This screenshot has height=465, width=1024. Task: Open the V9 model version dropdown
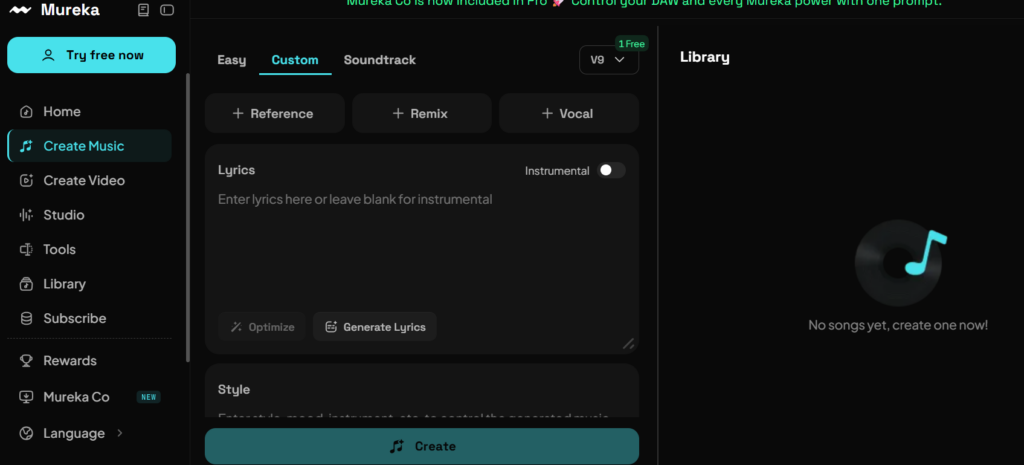click(x=609, y=60)
